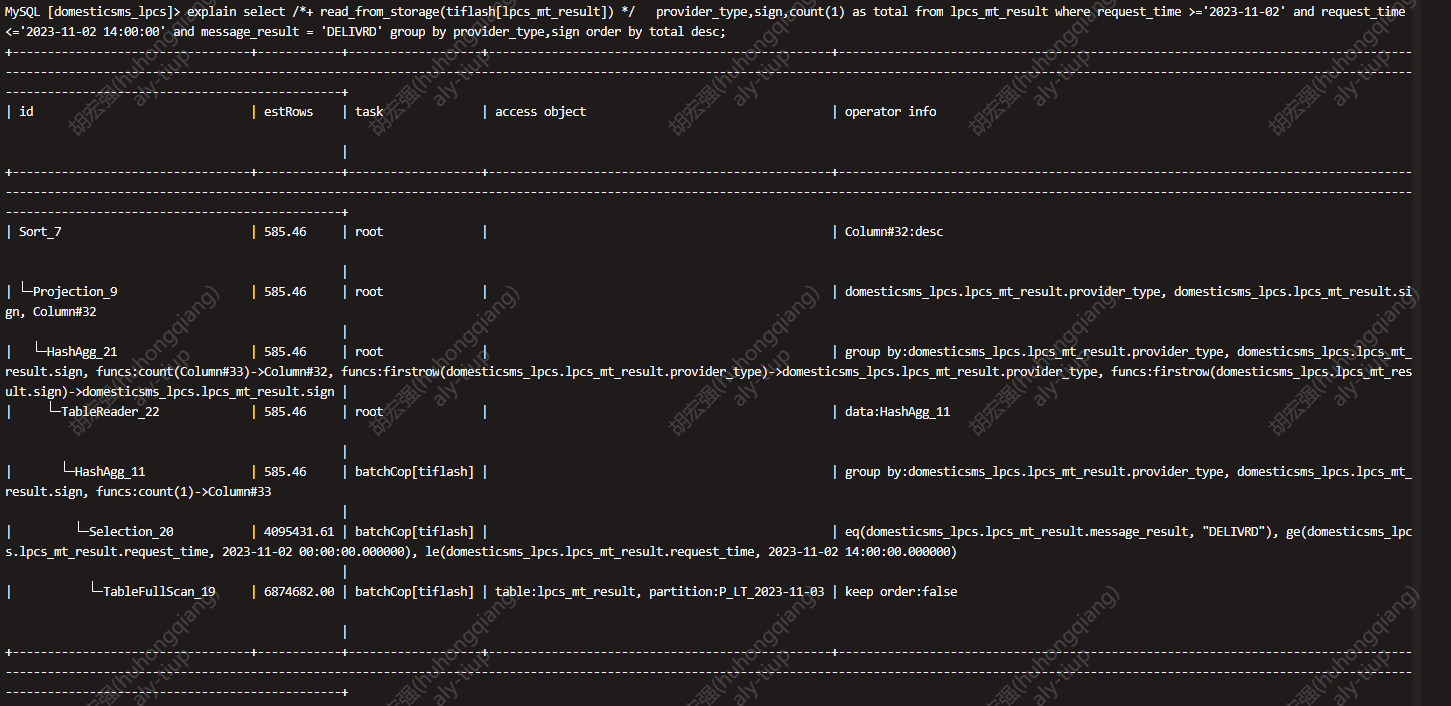
Task: Click 'root' task in Sort_7 row
Action: click(369, 232)
